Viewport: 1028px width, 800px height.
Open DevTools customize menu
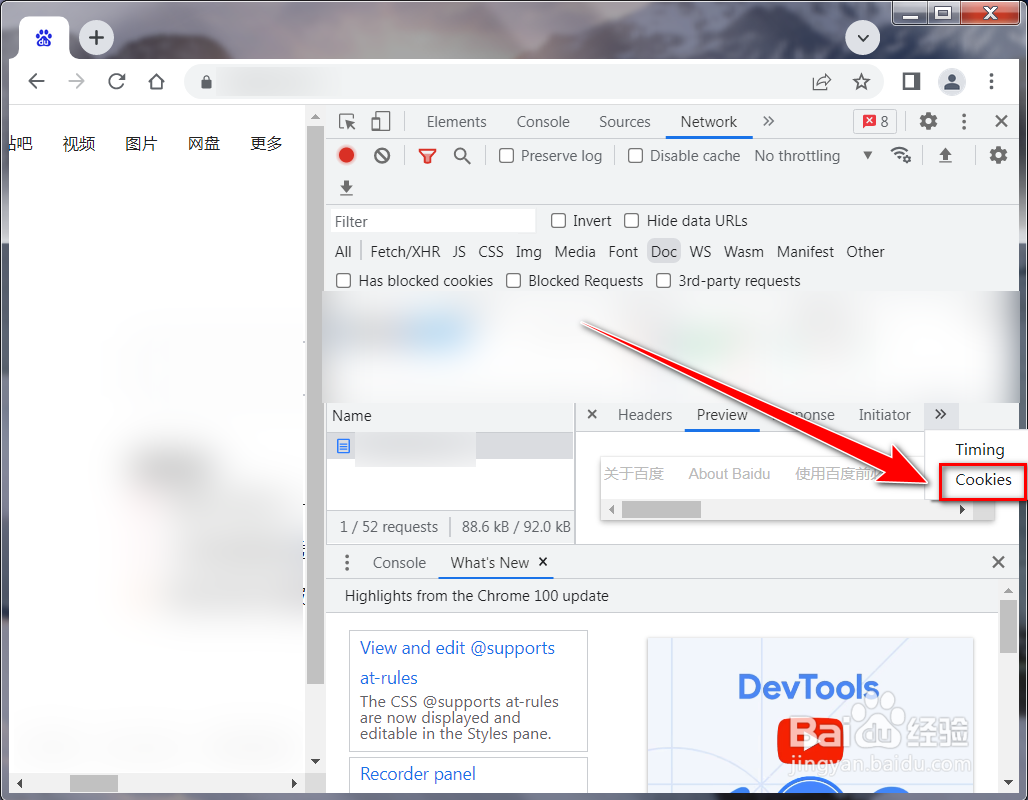point(964,121)
